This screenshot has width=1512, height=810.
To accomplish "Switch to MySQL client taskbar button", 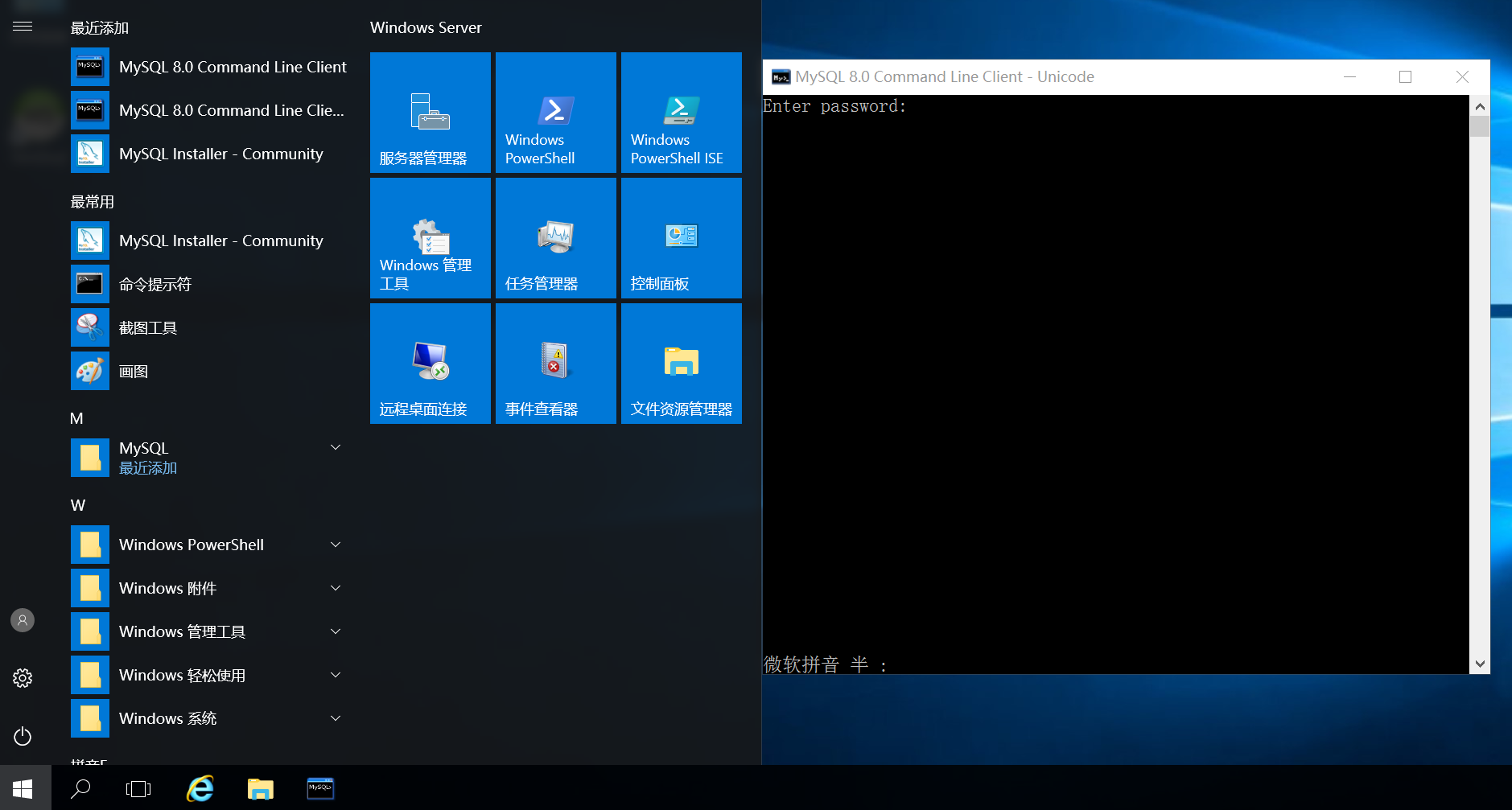I will (x=320, y=788).
